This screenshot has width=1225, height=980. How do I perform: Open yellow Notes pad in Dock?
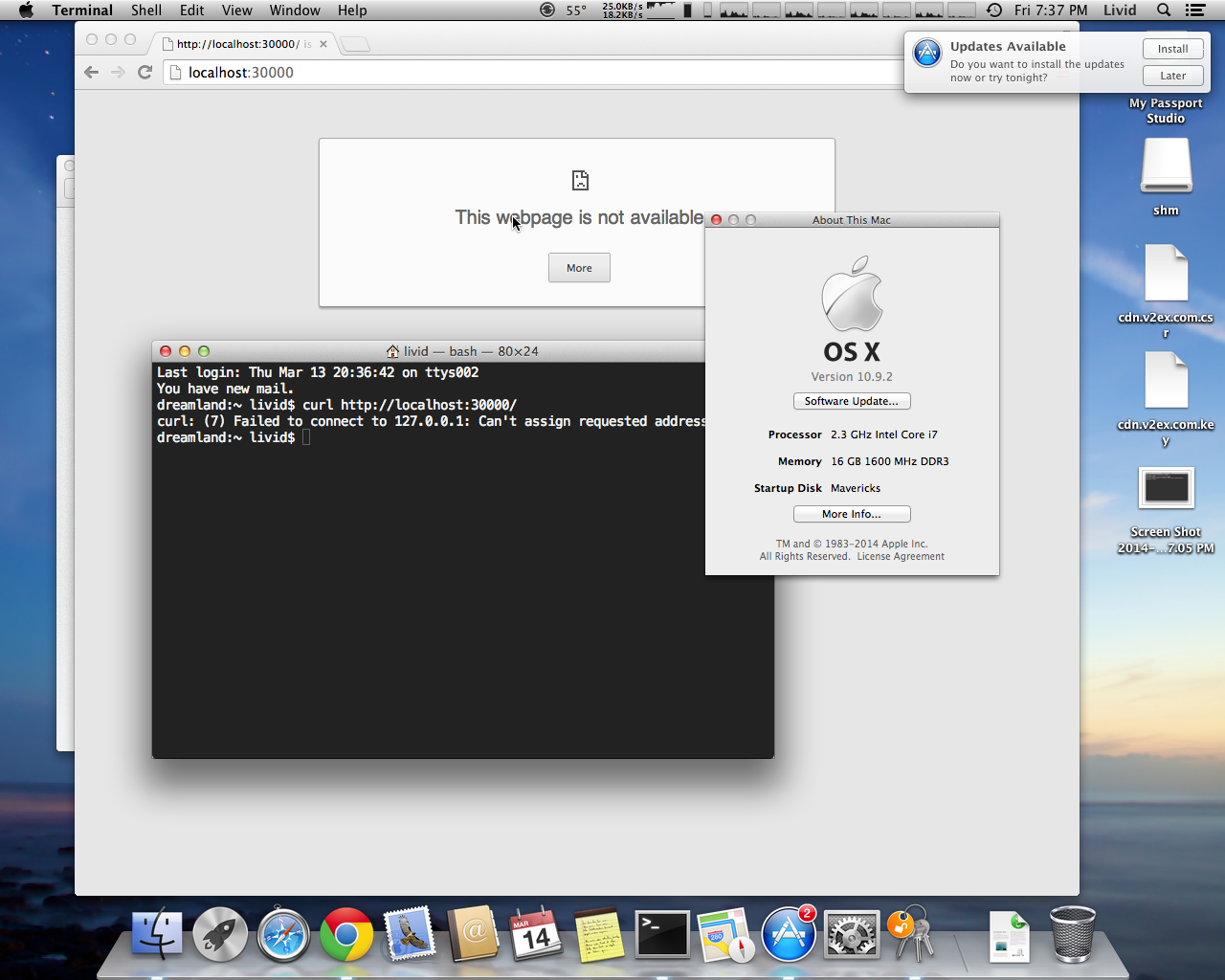599,934
